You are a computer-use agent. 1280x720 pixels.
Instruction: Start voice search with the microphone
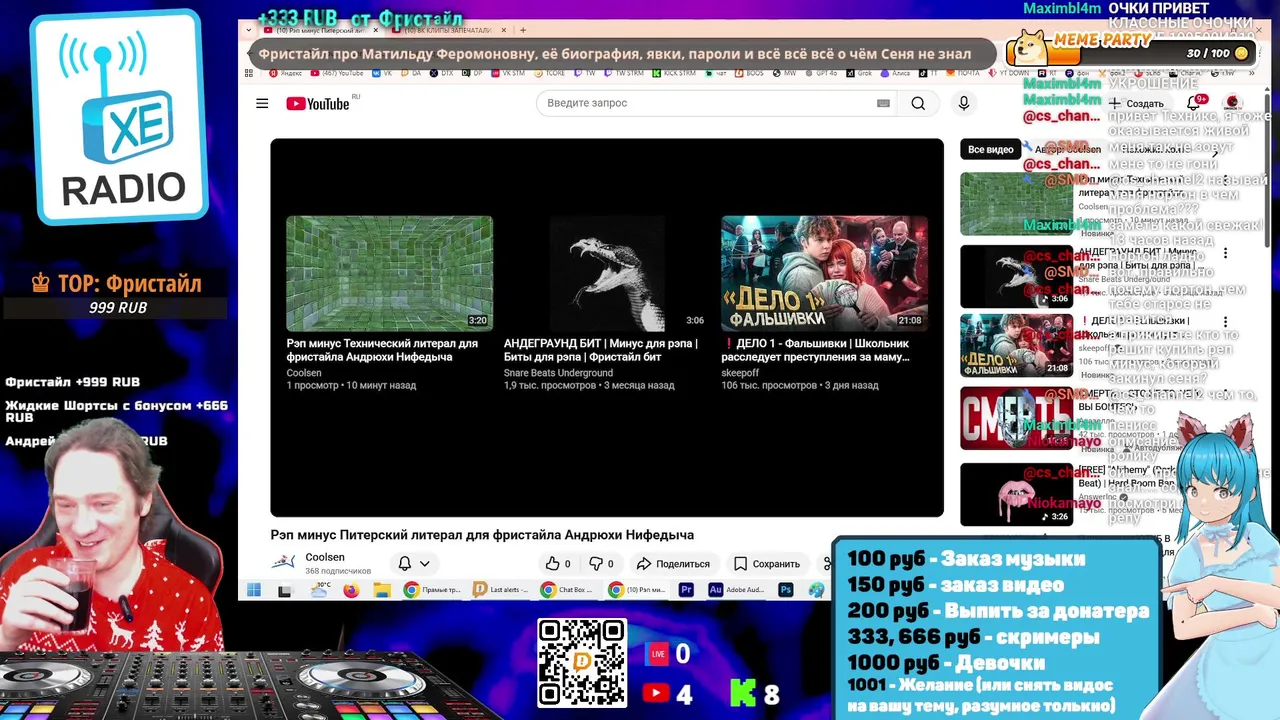[x=964, y=103]
